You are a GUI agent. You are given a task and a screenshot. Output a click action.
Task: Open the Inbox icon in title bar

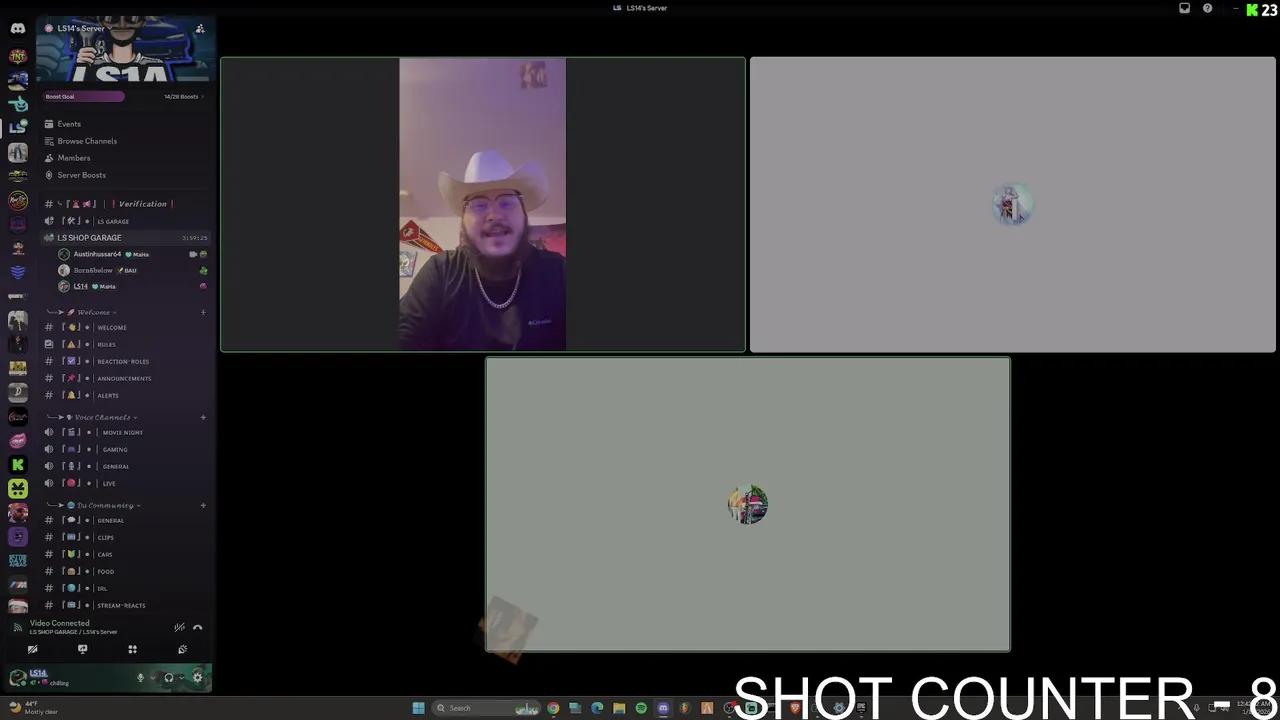[1185, 8]
